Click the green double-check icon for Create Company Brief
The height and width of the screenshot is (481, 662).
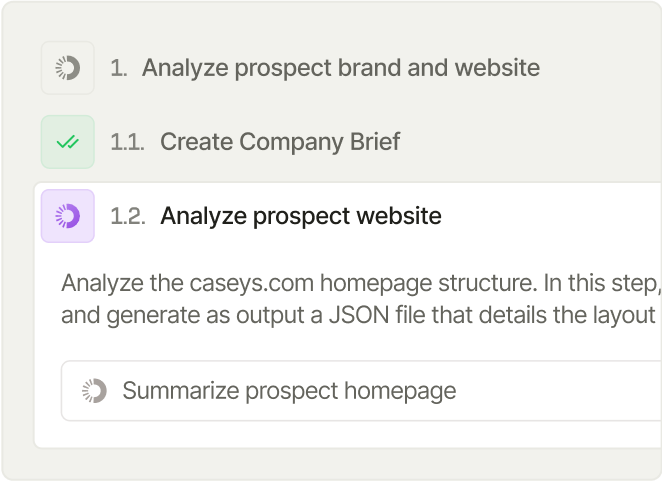click(68, 142)
